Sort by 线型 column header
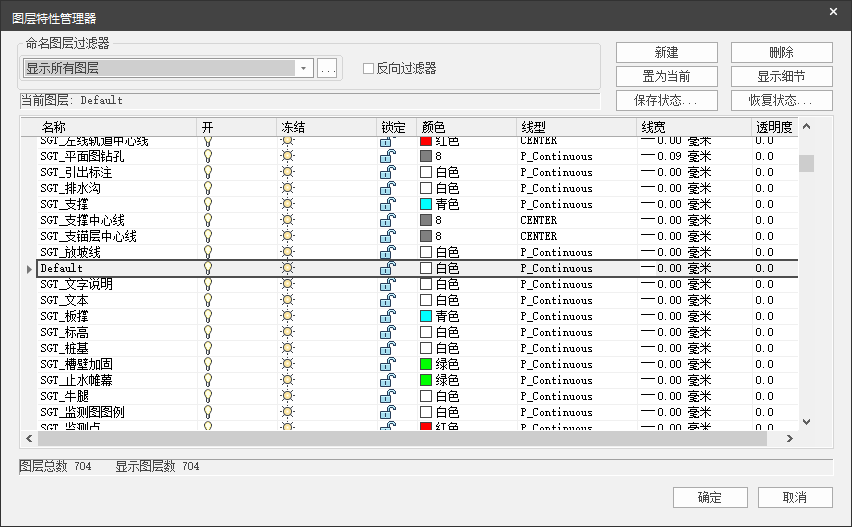 click(x=533, y=127)
